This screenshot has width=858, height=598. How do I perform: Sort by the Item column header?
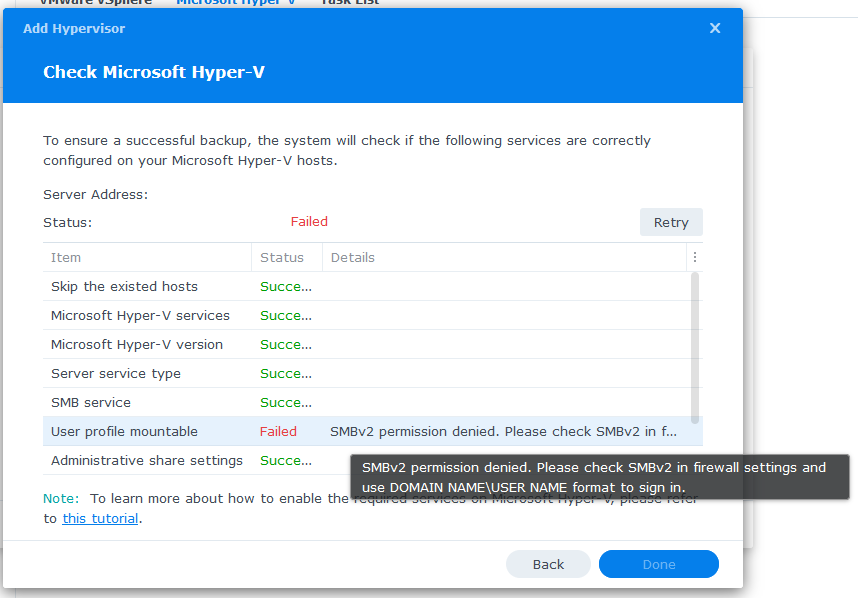pyautogui.click(x=147, y=257)
